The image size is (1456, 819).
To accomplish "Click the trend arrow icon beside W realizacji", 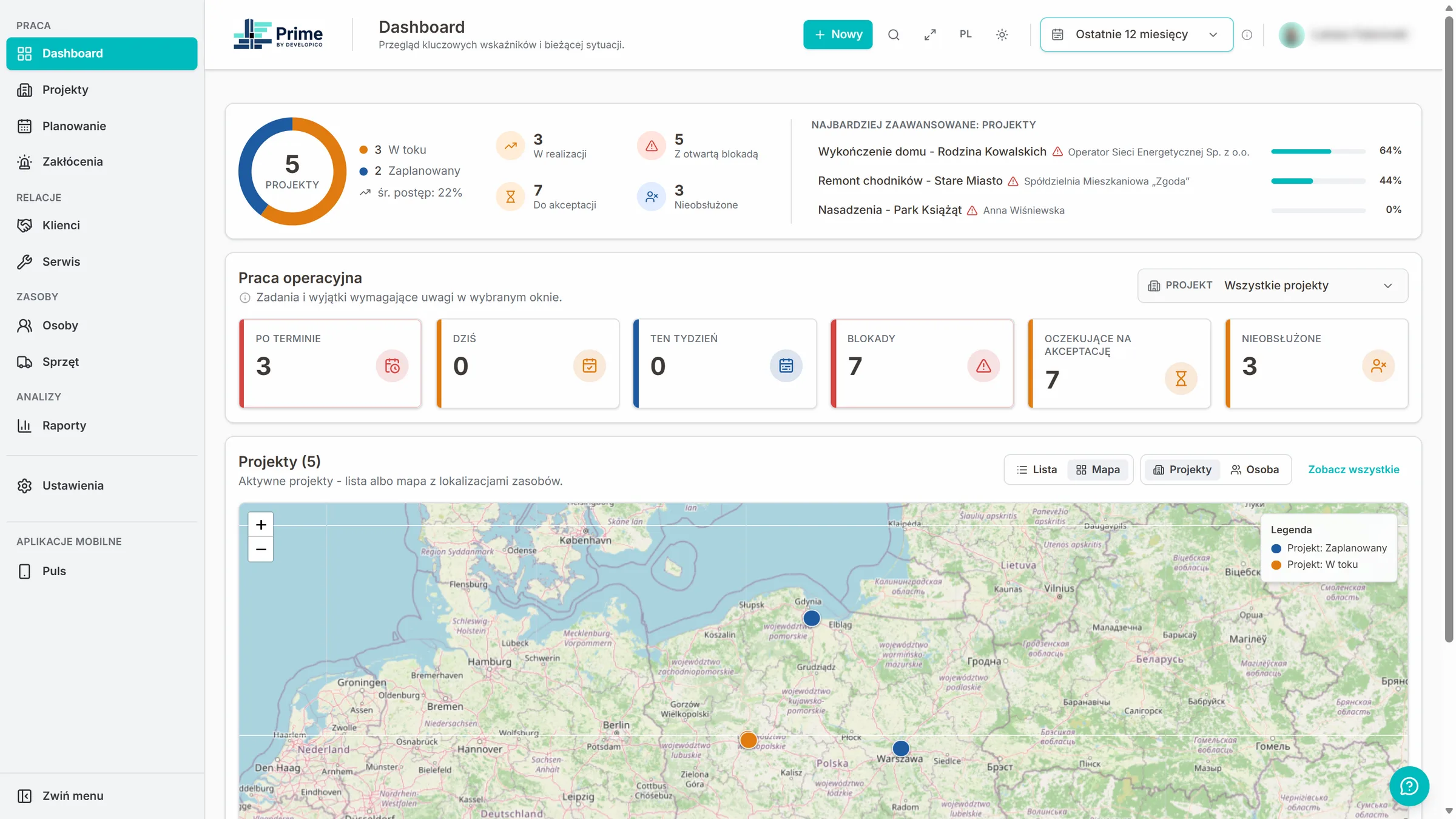I will tap(510, 146).
